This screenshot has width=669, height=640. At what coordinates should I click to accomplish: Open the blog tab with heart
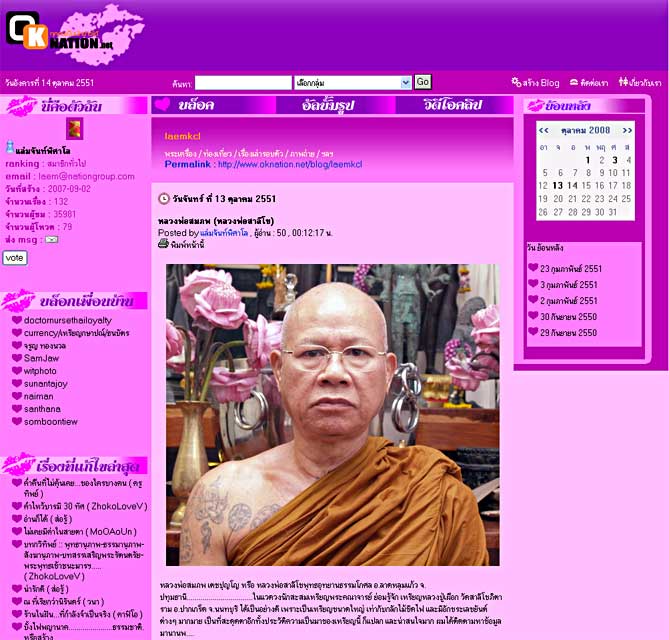click(213, 105)
